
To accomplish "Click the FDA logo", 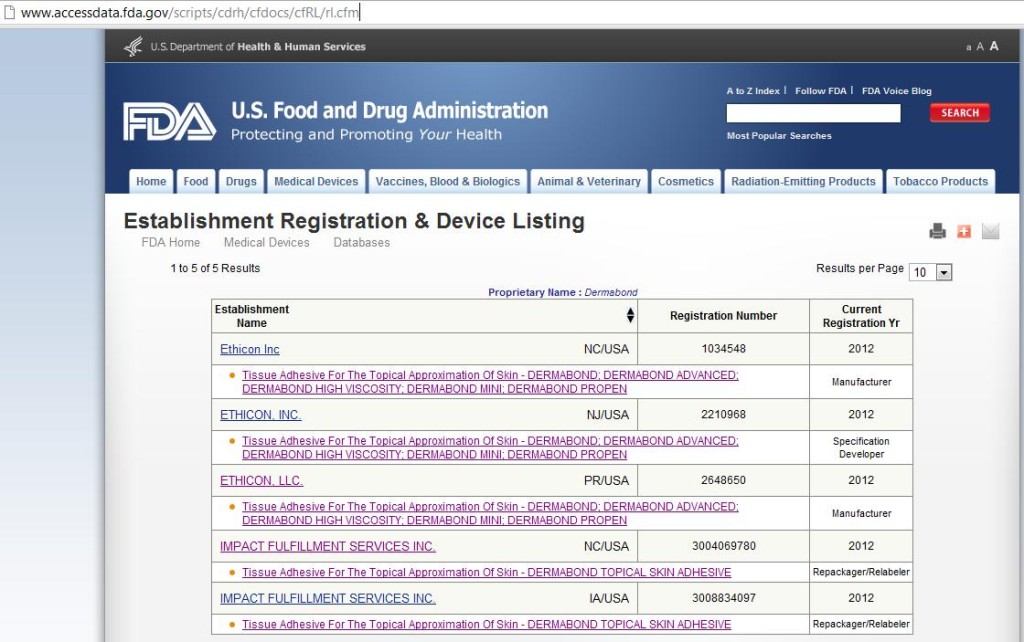I will click(x=169, y=121).
